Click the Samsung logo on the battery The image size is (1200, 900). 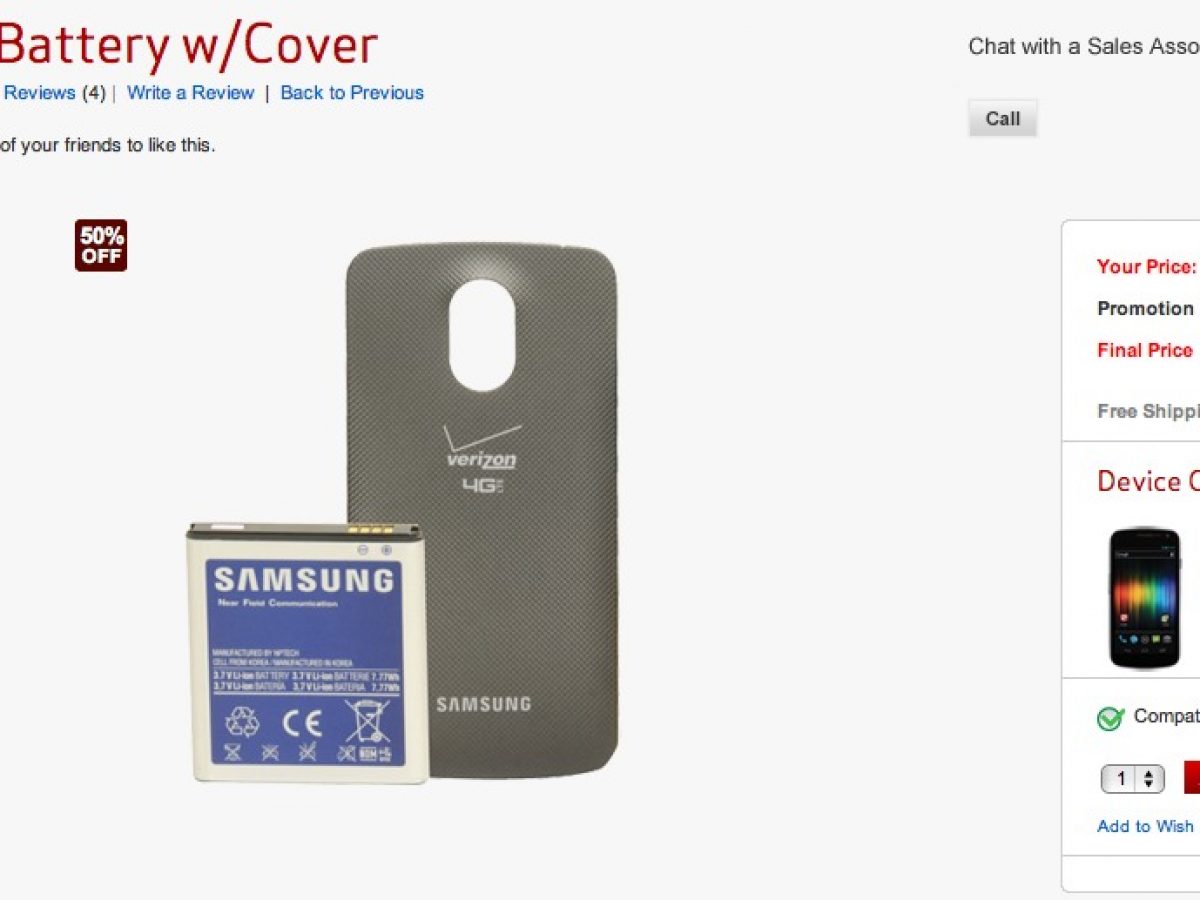(x=304, y=580)
